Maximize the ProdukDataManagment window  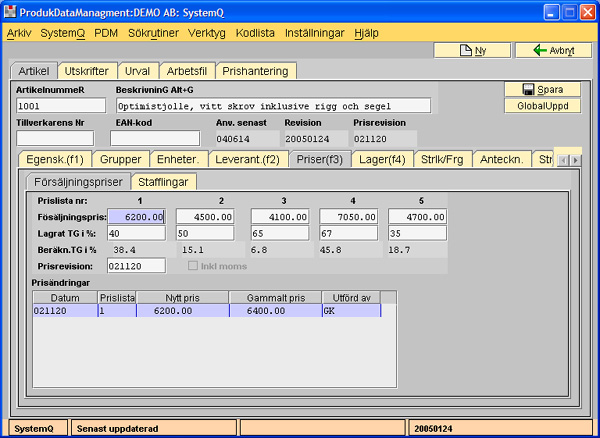(569, 13)
